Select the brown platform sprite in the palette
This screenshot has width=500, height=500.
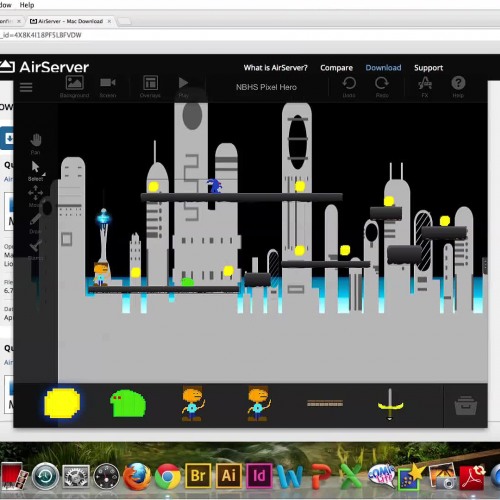click(325, 404)
